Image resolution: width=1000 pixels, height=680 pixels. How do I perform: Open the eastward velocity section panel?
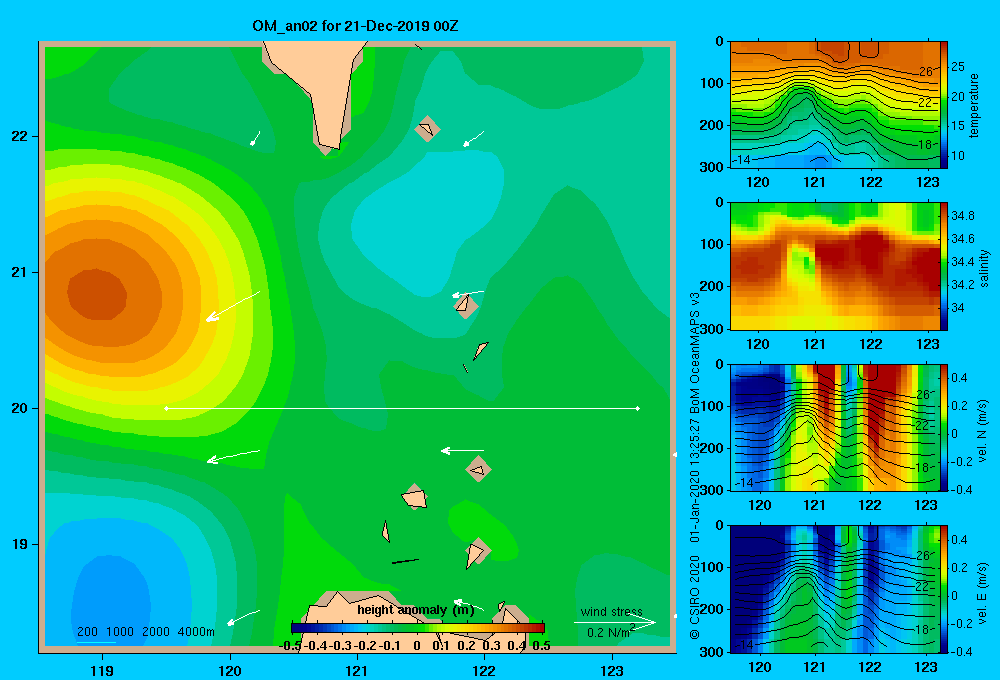click(834, 589)
